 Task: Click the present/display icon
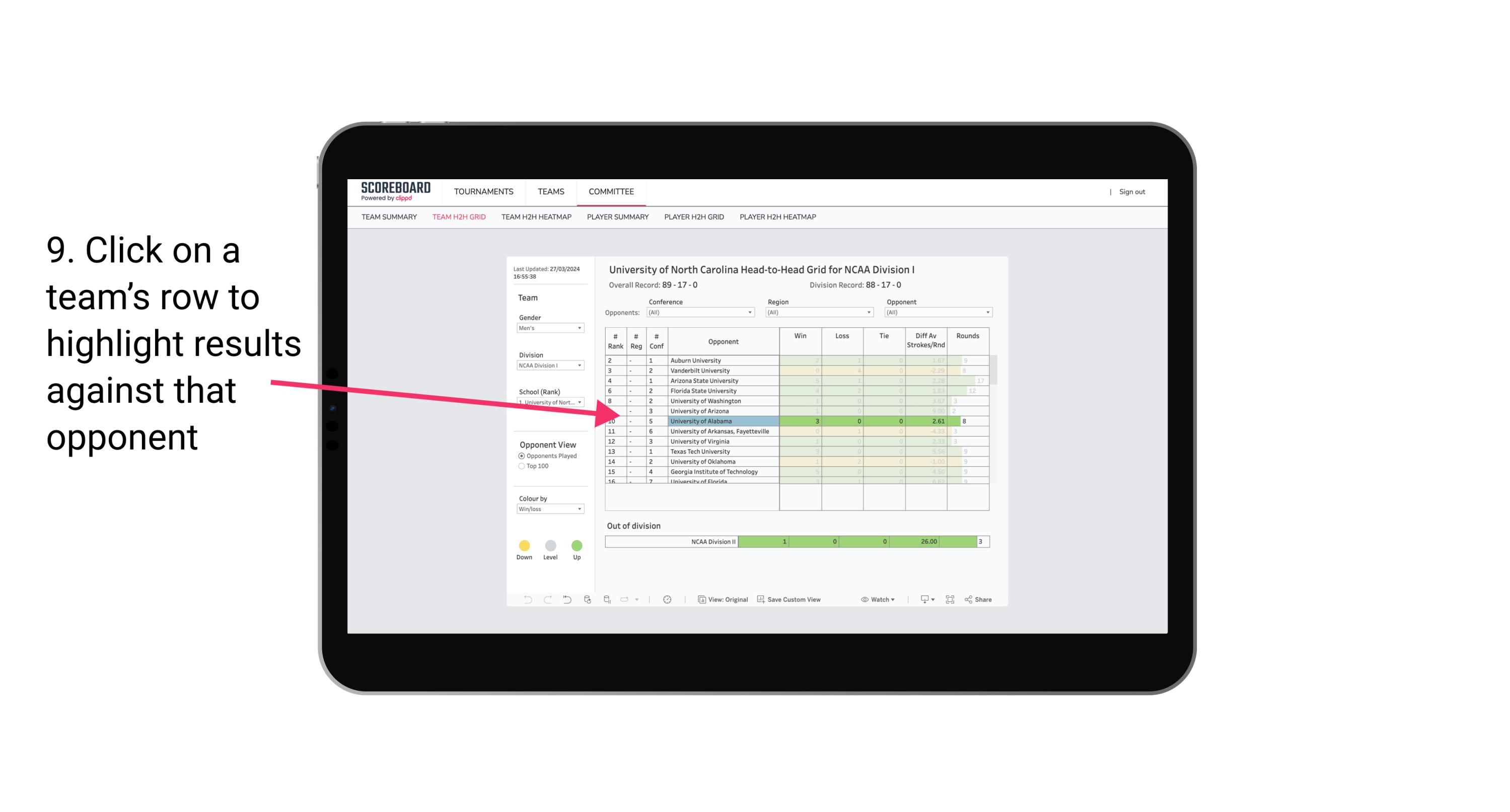921,600
